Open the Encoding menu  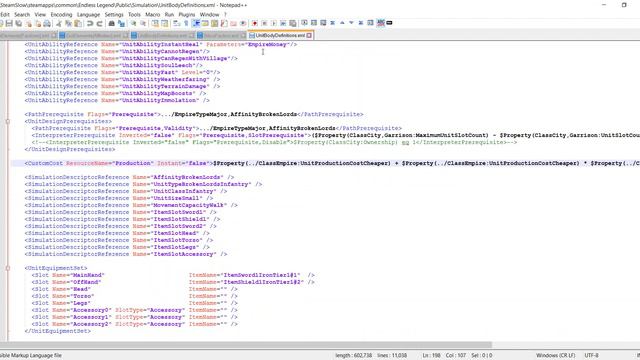coord(61,14)
